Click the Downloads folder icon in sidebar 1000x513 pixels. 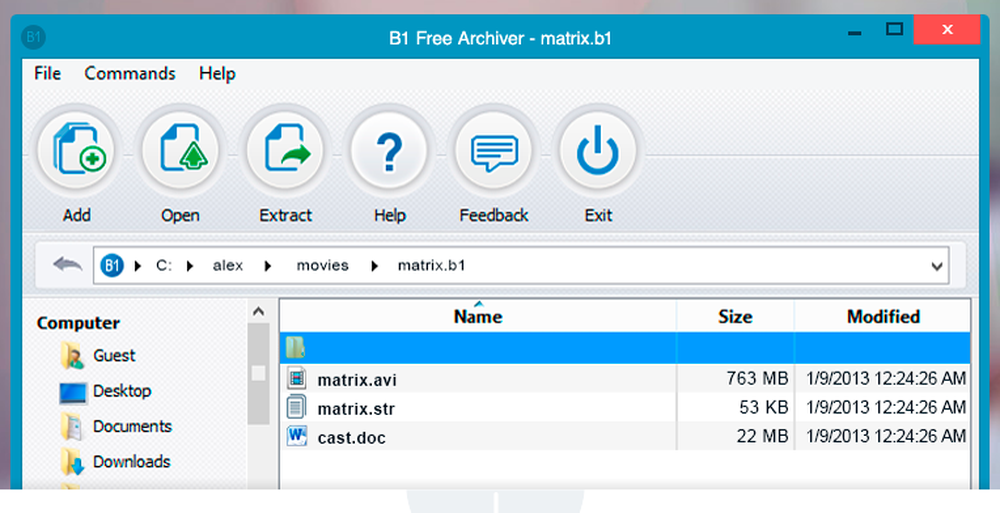pos(73,462)
